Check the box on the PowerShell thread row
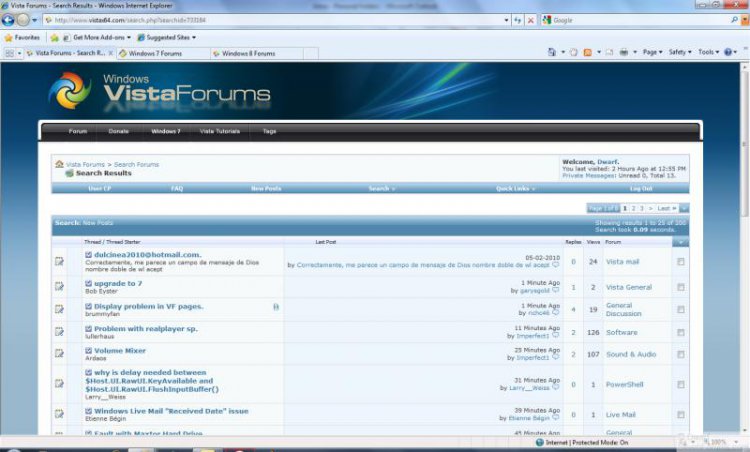The width and height of the screenshot is (750, 452). pos(681,385)
